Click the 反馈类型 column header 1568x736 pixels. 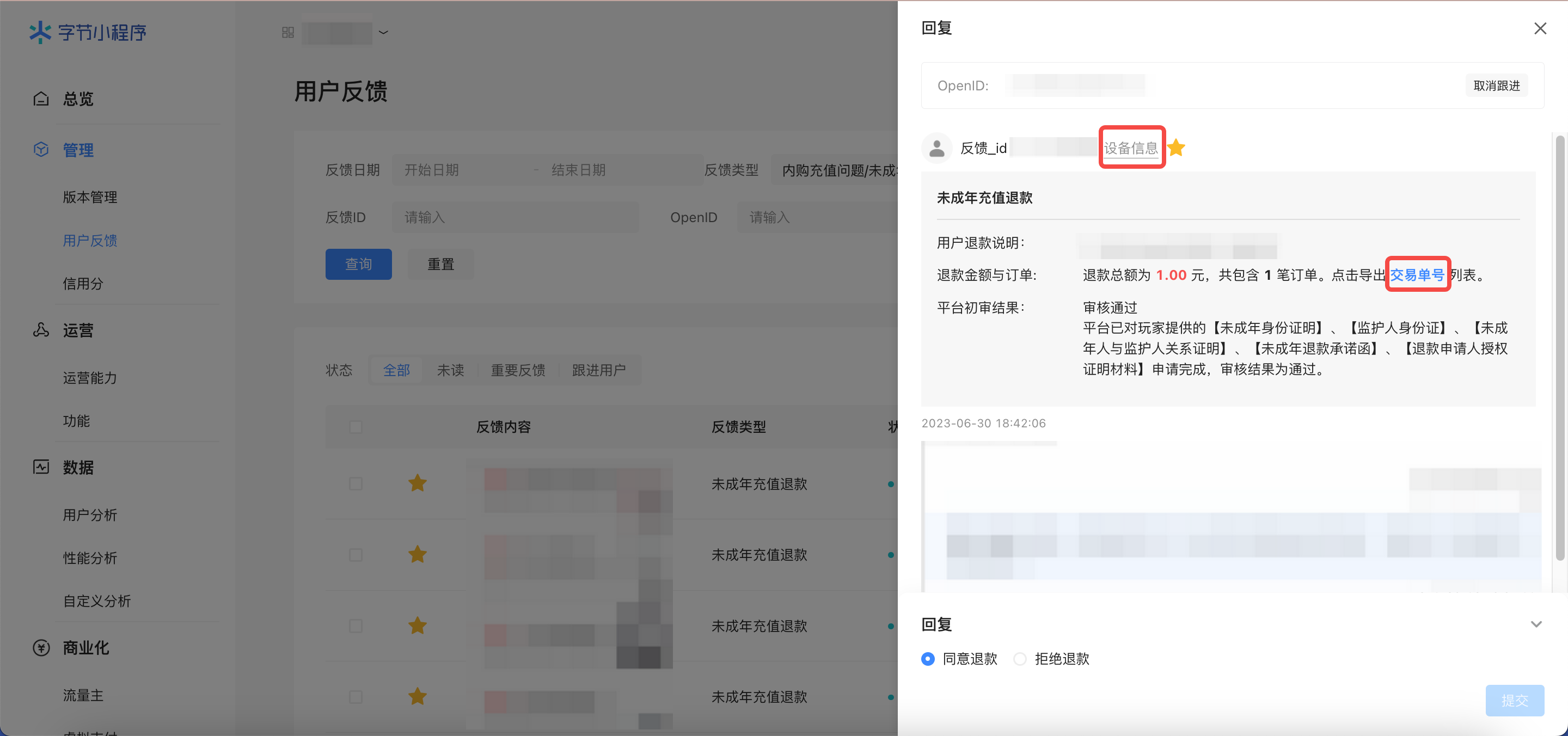739,427
